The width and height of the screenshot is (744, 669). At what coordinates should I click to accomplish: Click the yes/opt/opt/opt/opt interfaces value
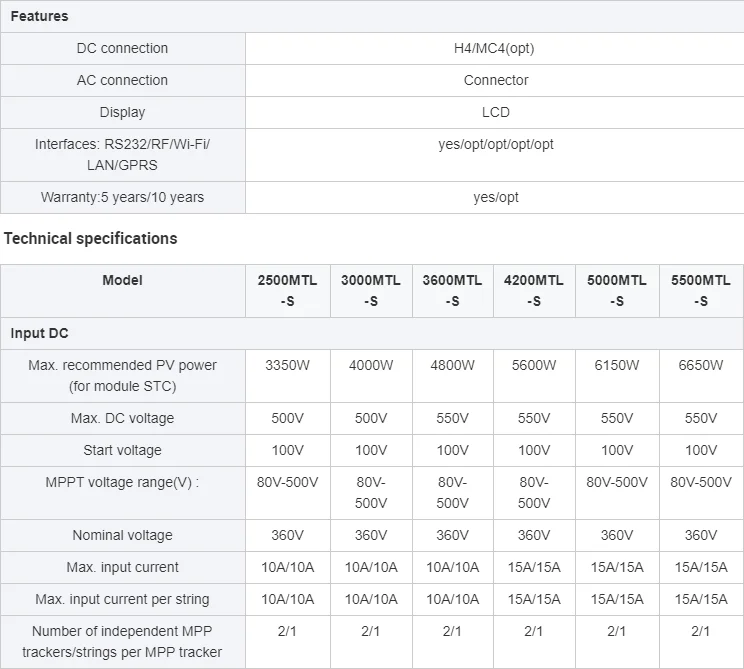(x=495, y=144)
